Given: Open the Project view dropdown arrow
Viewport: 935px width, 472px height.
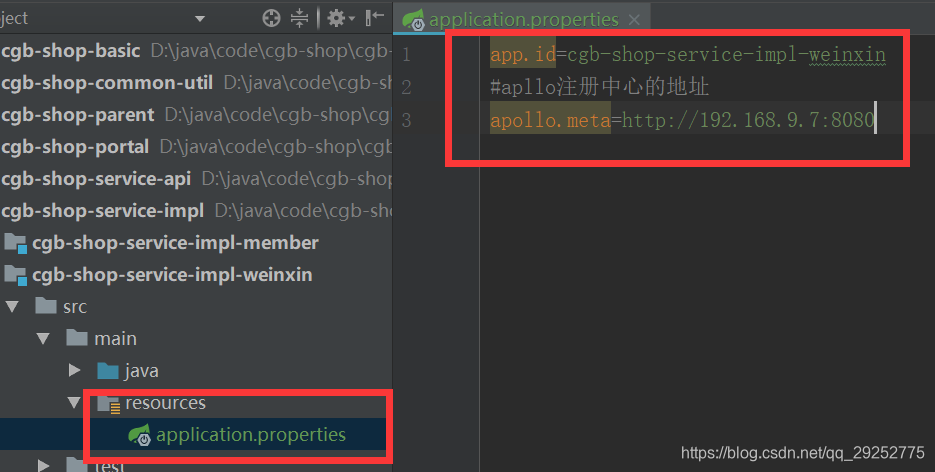Looking at the screenshot, I should (x=200, y=19).
